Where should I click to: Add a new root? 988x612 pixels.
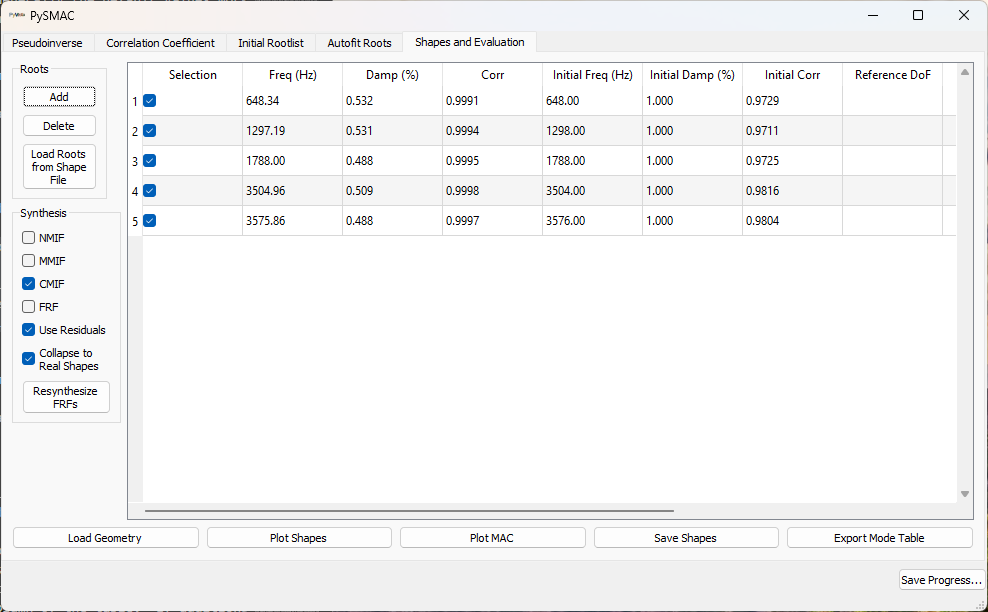coord(59,96)
